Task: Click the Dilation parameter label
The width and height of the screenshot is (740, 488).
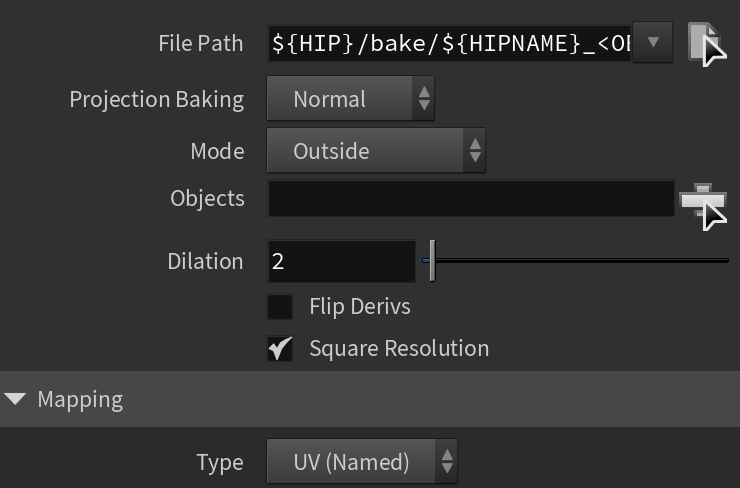Action: click(205, 261)
